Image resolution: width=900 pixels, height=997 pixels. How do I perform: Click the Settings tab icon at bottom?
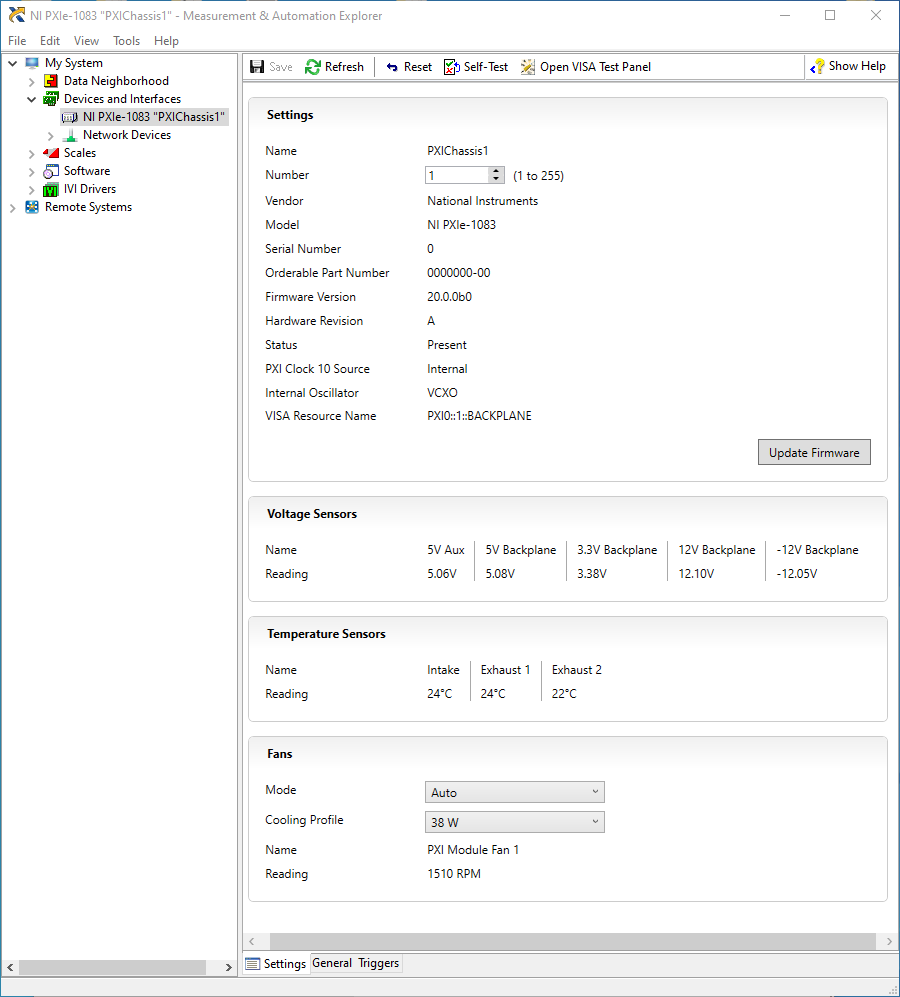click(x=253, y=963)
